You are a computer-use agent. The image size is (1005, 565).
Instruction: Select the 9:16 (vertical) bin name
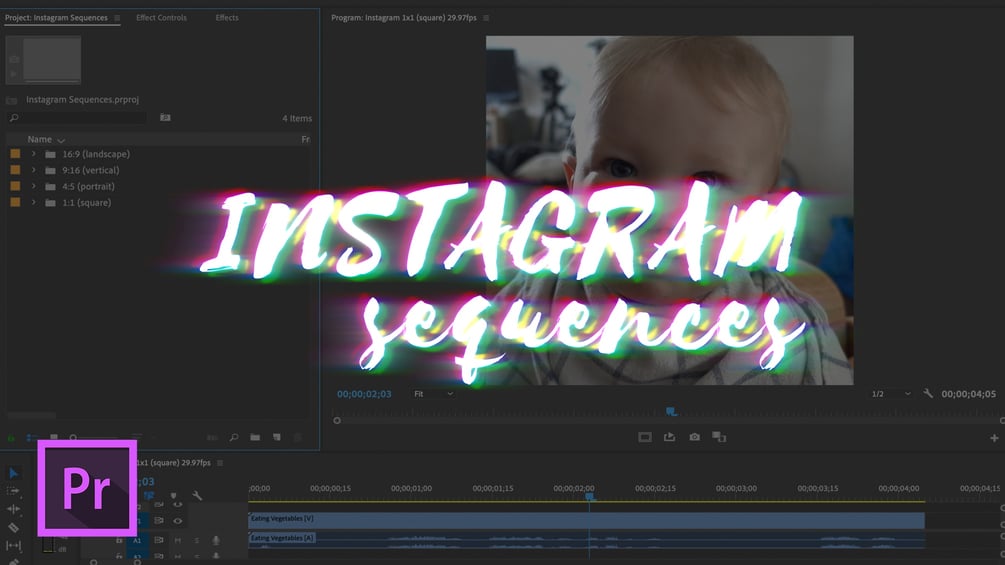pos(90,170)
